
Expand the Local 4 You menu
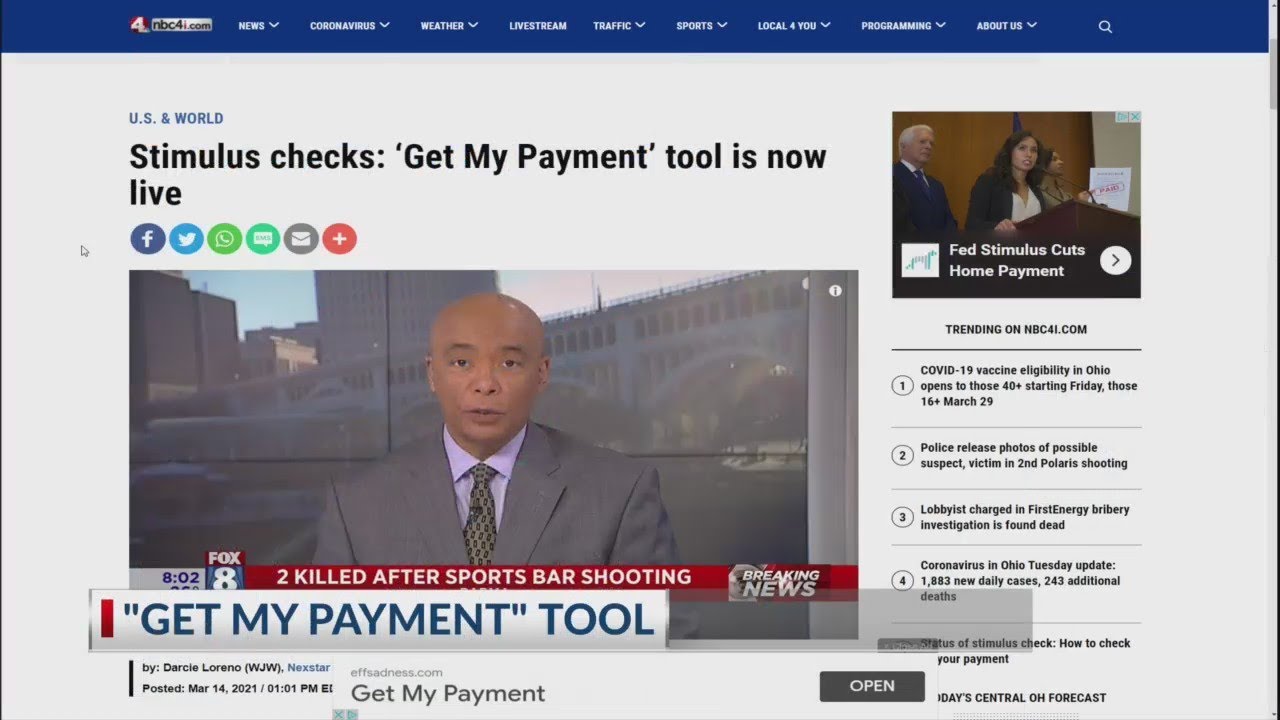click(x=794, y=26)
